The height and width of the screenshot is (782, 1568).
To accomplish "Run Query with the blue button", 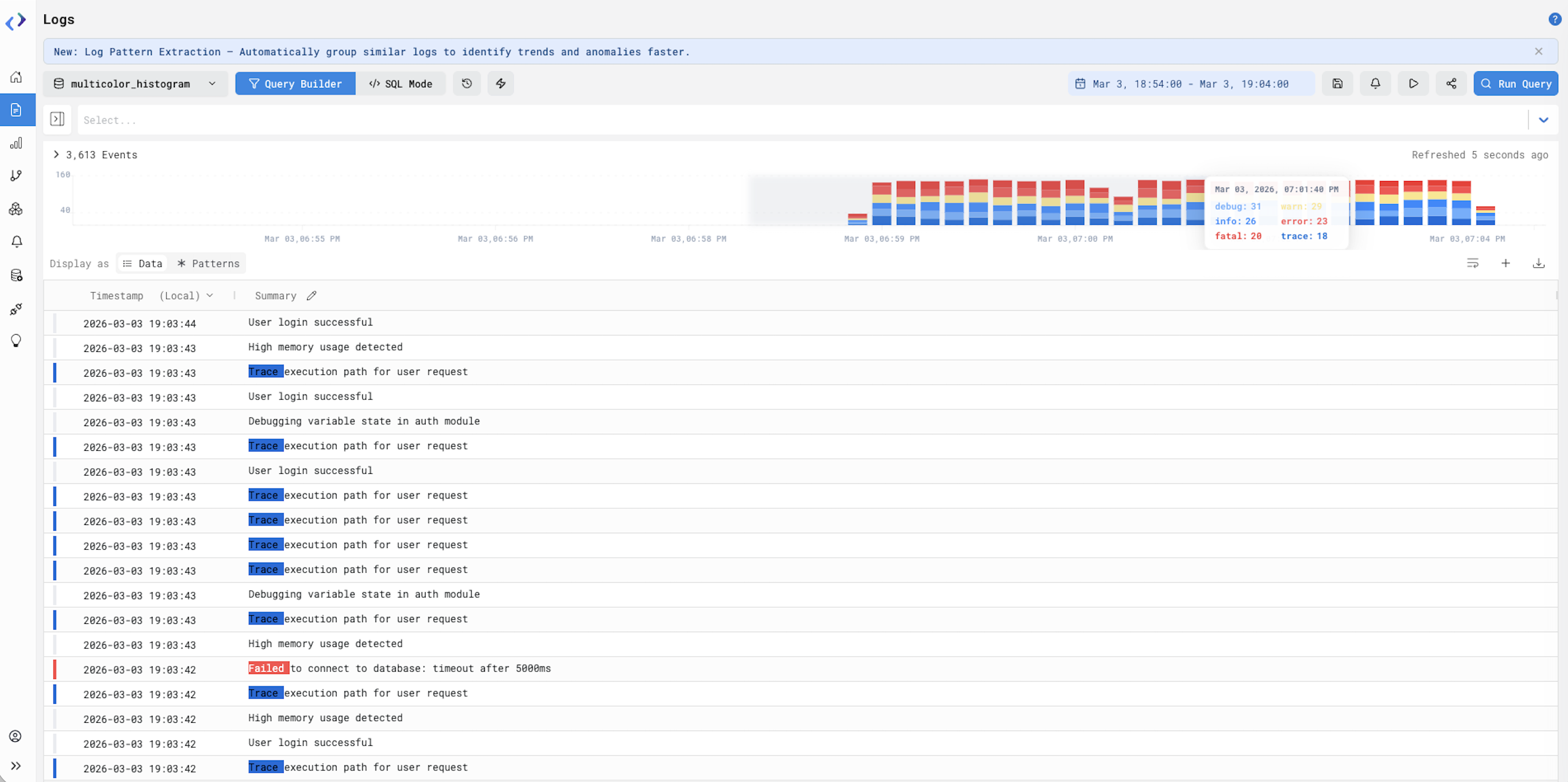I will click(x=1516, y=83).
